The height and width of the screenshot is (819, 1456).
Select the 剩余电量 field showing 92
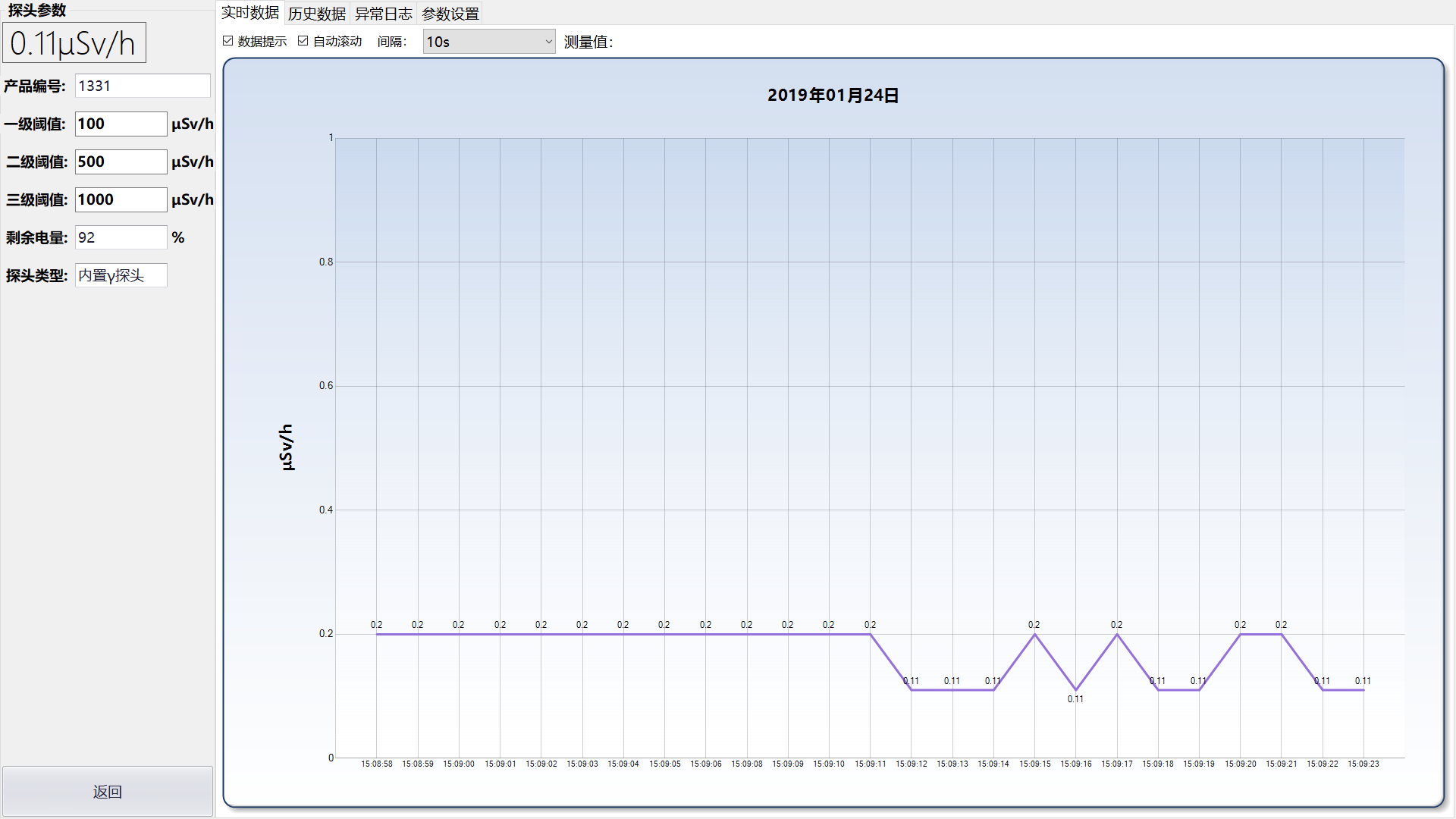(121, 237)
